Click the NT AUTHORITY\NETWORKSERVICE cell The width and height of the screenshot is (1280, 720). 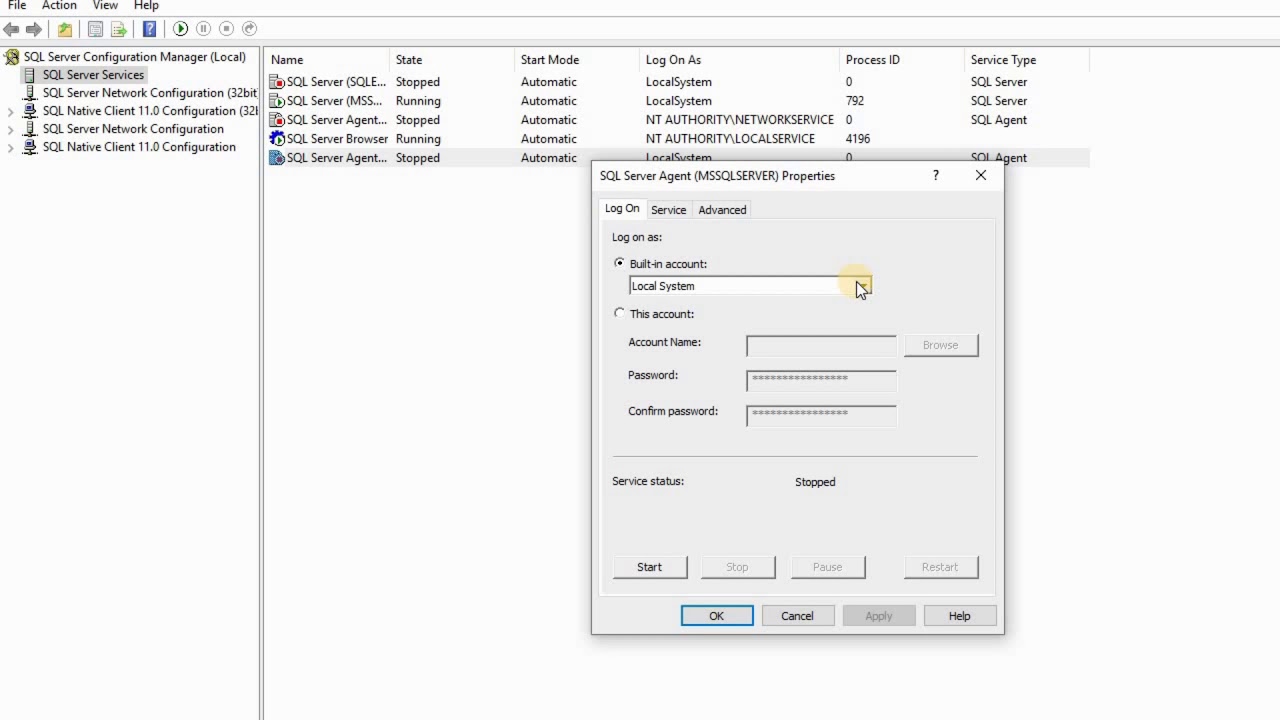(739, 120)
